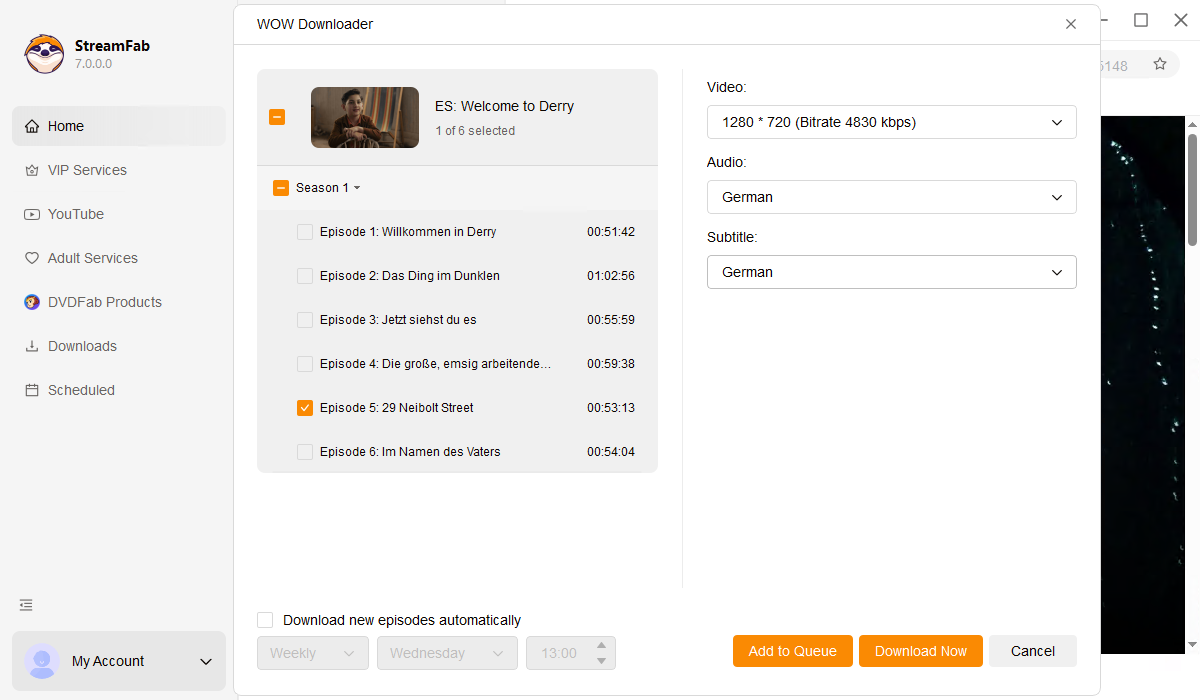Open the Video resolution dropdown
Viewport: 1200px width, 700px height.
pyautogui.click(x=891, y=122)
